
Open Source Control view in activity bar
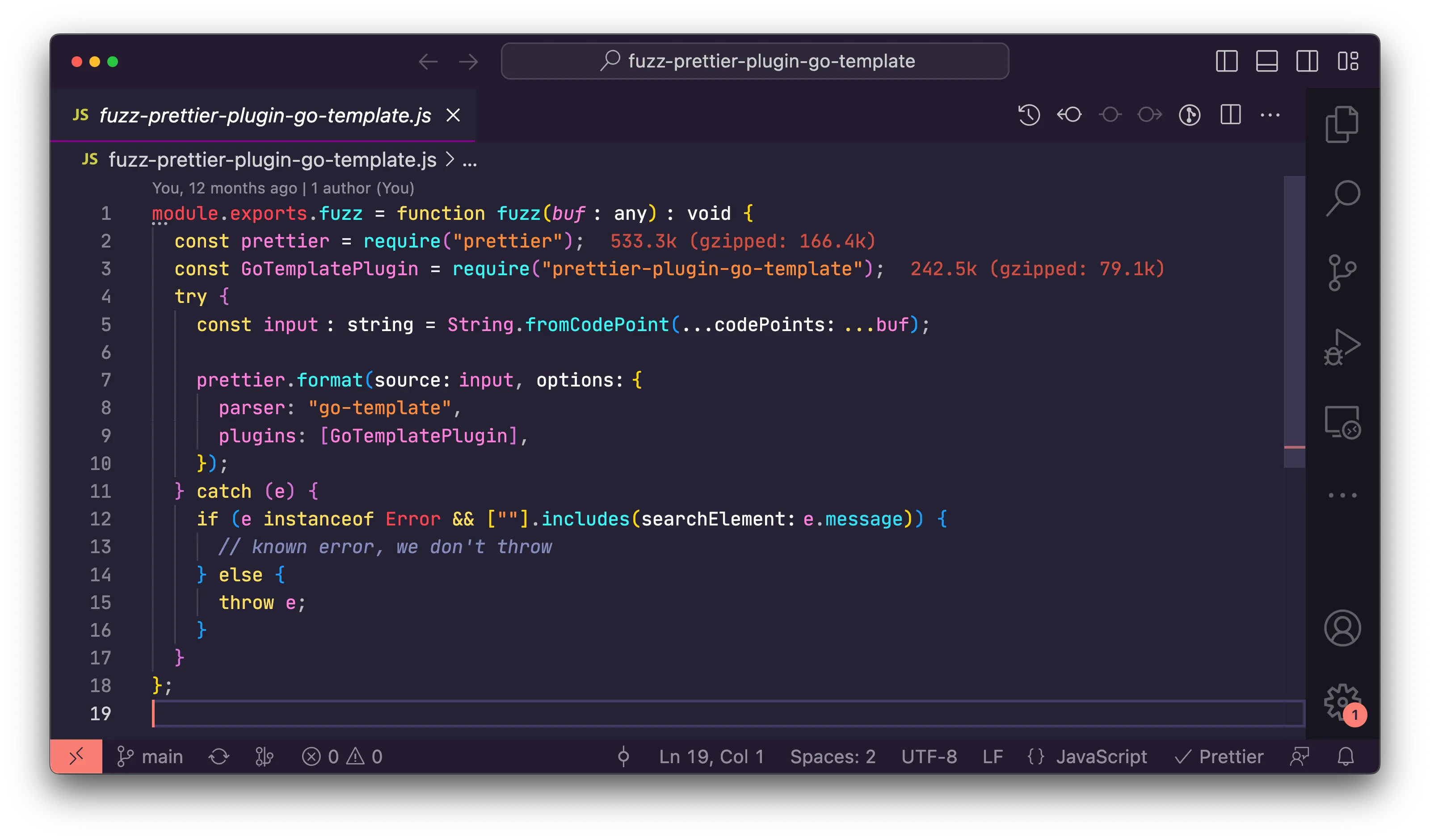coord(1342,273)
